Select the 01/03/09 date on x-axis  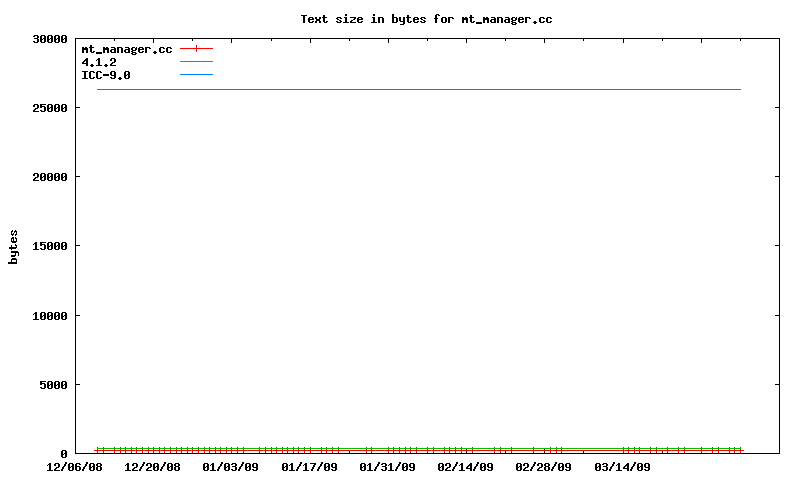pos(230,467)
